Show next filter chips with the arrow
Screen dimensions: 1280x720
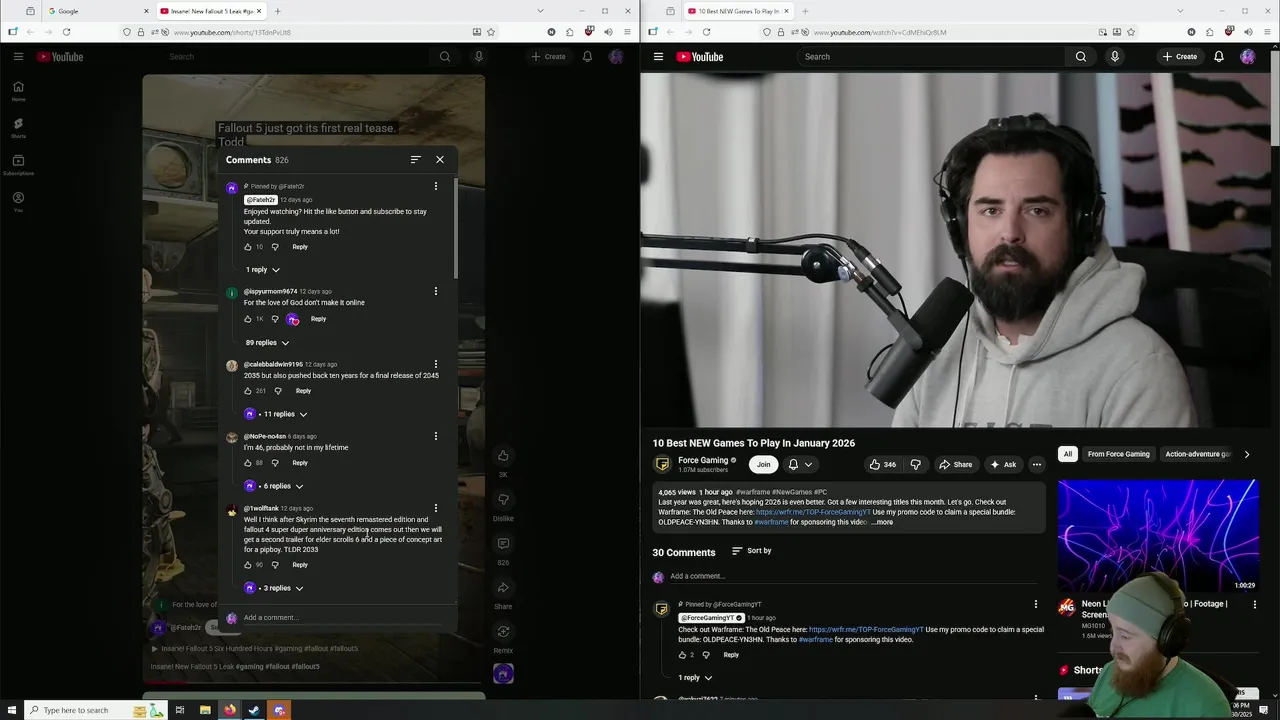point(1246,454)
